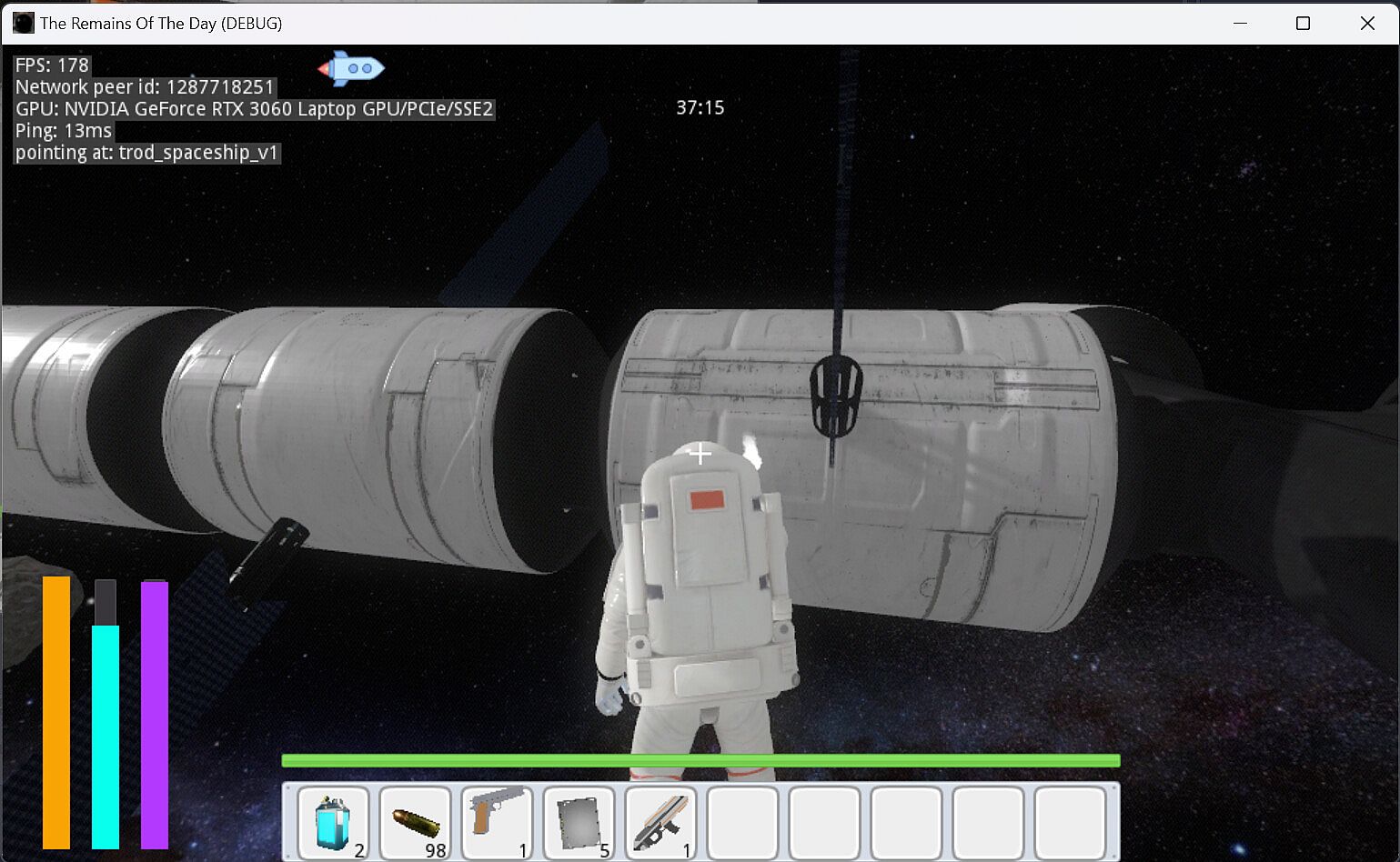
Task: Maximize the game window
Action: coord(1303,23)
